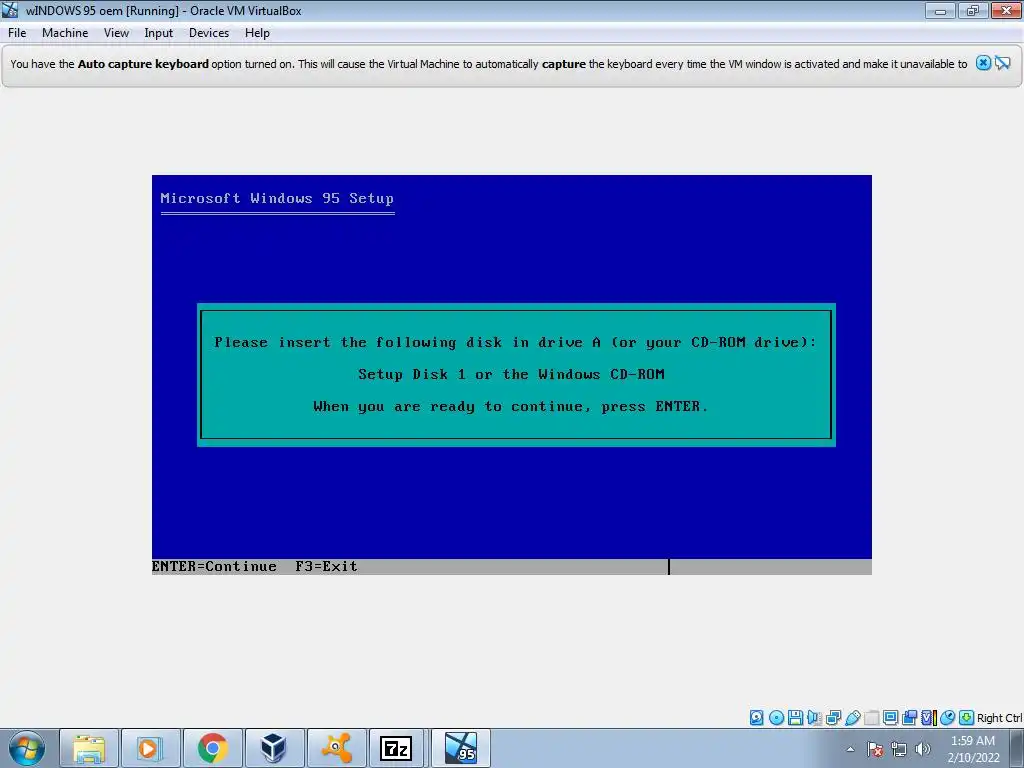1024x768 pixels.
Task: Click the shared folders status icon
Action: coord(871,718)
